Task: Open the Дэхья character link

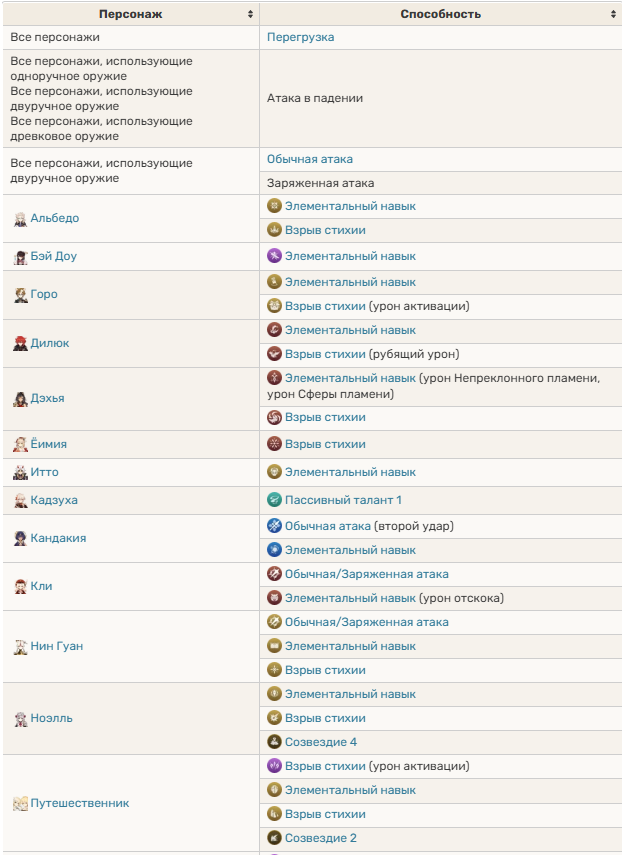Action: (x=47, y=399)
